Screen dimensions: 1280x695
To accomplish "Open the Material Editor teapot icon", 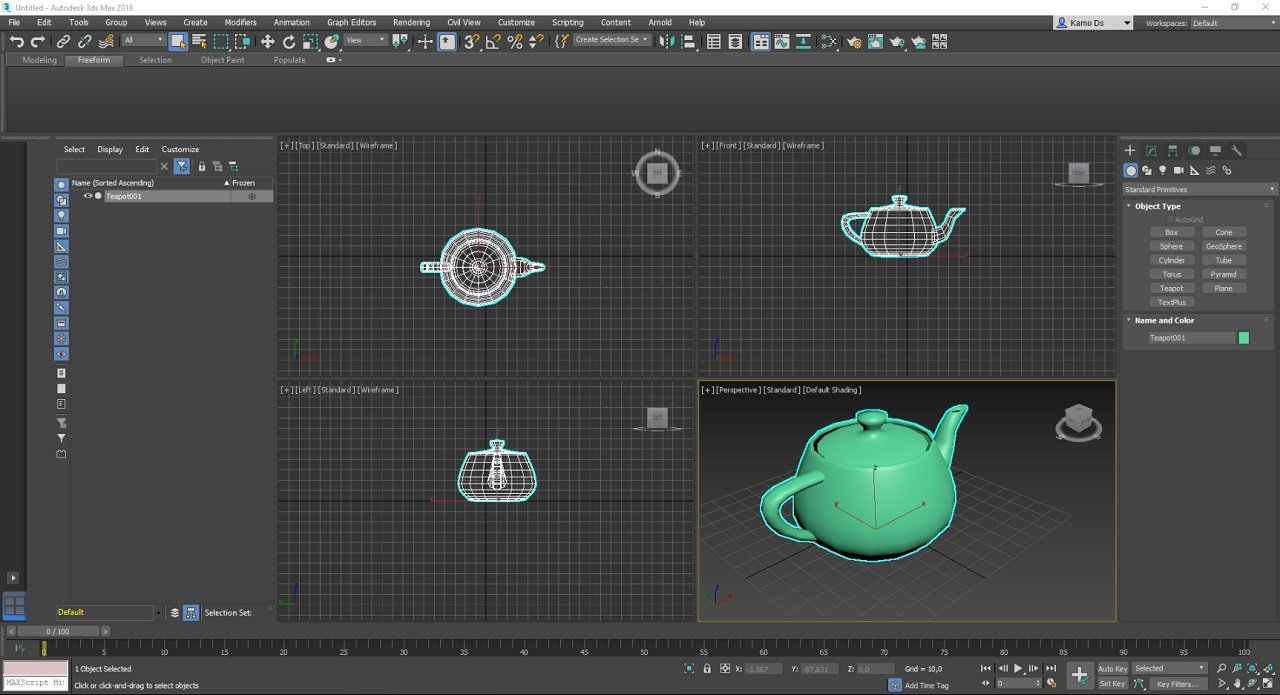I will pyautogui.click(x=854, y=42).
